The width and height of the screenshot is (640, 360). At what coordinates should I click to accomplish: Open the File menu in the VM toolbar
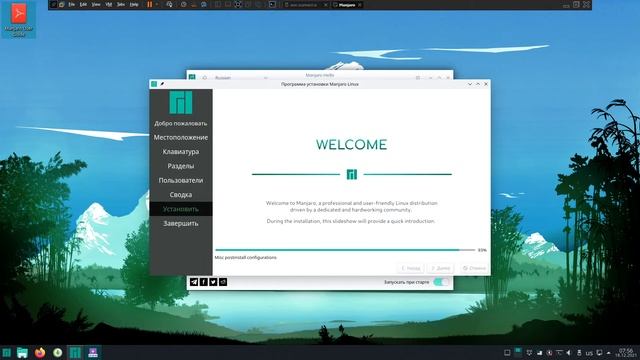point(71,5)
